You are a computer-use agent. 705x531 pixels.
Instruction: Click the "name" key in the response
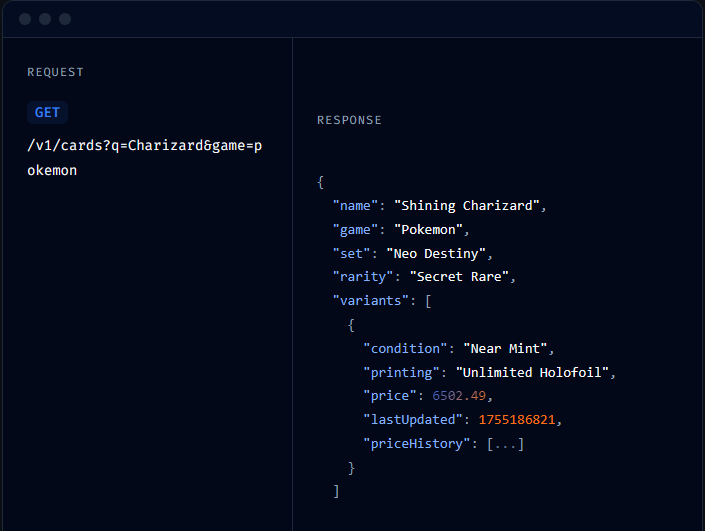[x=355, y=206]
